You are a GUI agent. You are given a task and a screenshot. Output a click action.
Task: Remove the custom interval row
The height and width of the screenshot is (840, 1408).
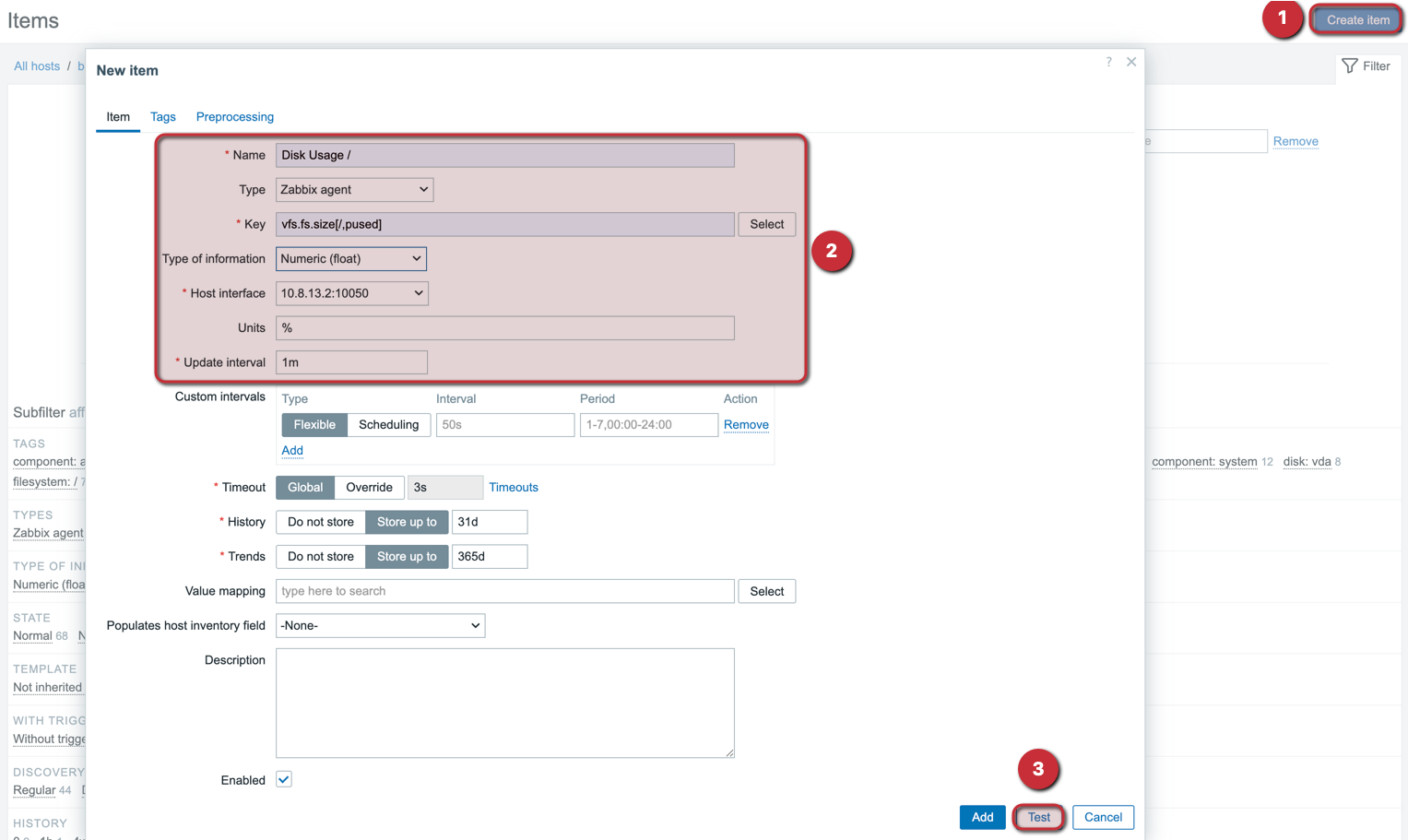[x=746, y=425]
